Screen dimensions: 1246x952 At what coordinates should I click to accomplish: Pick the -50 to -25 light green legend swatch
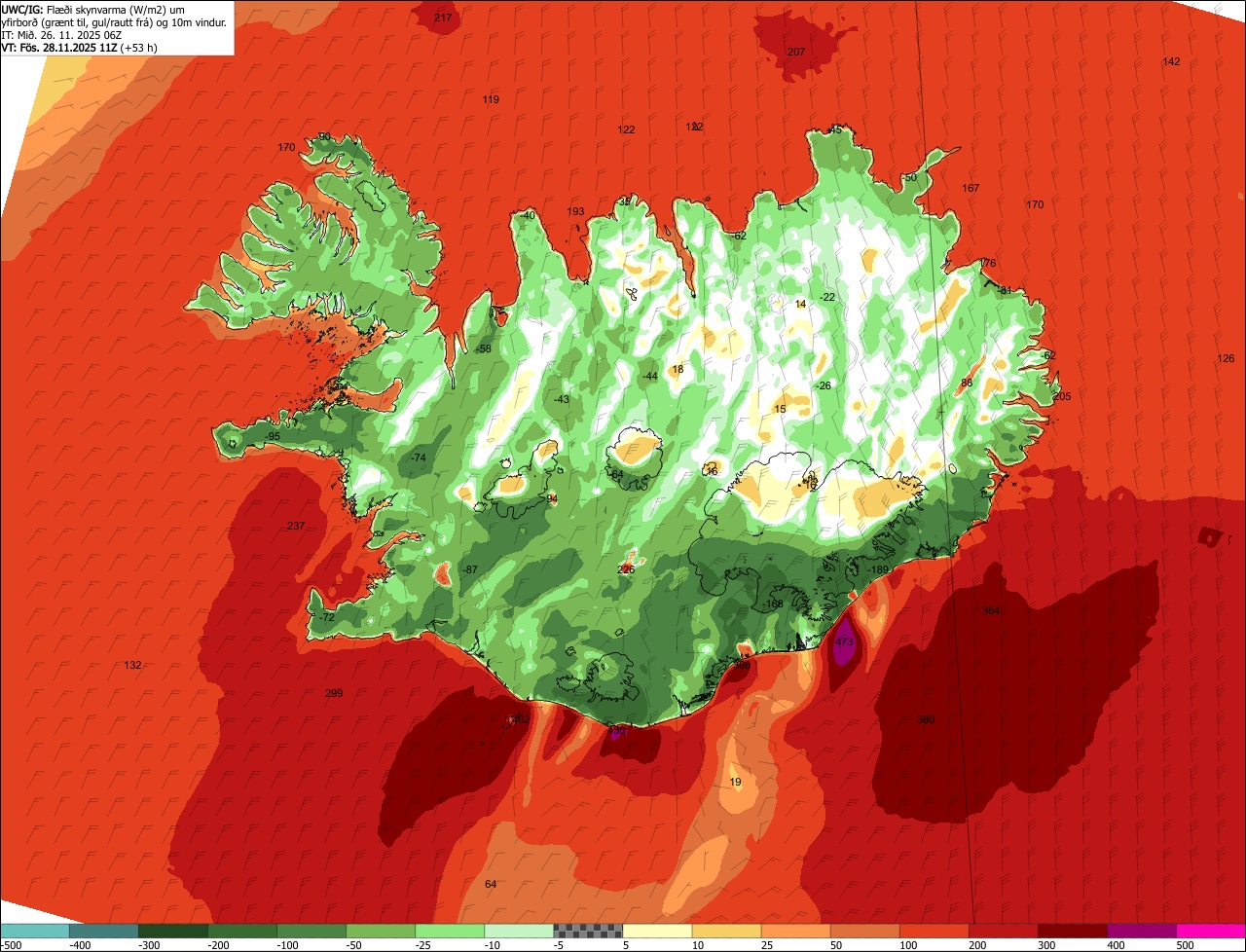(x=380, y=931)
